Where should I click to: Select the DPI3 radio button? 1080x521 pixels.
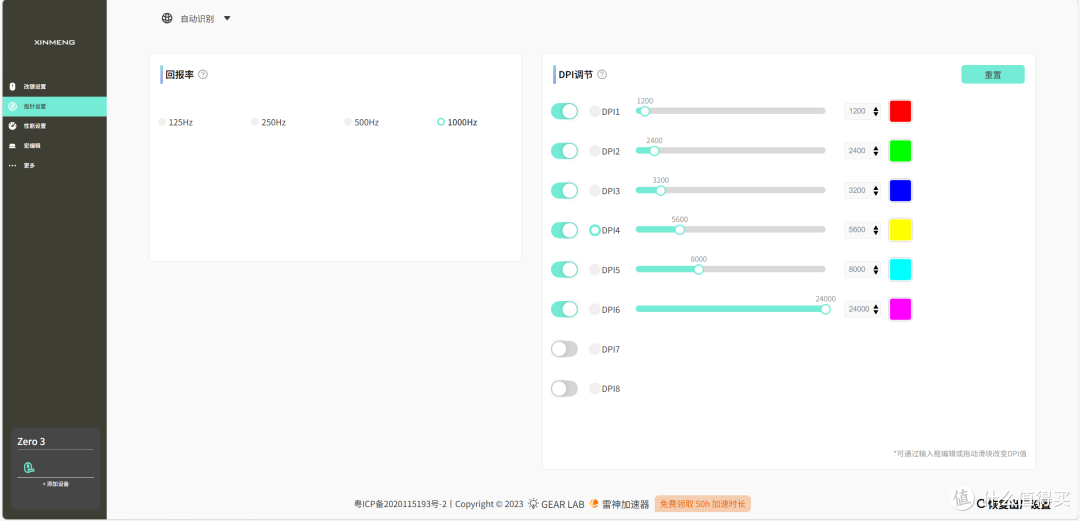594,190
